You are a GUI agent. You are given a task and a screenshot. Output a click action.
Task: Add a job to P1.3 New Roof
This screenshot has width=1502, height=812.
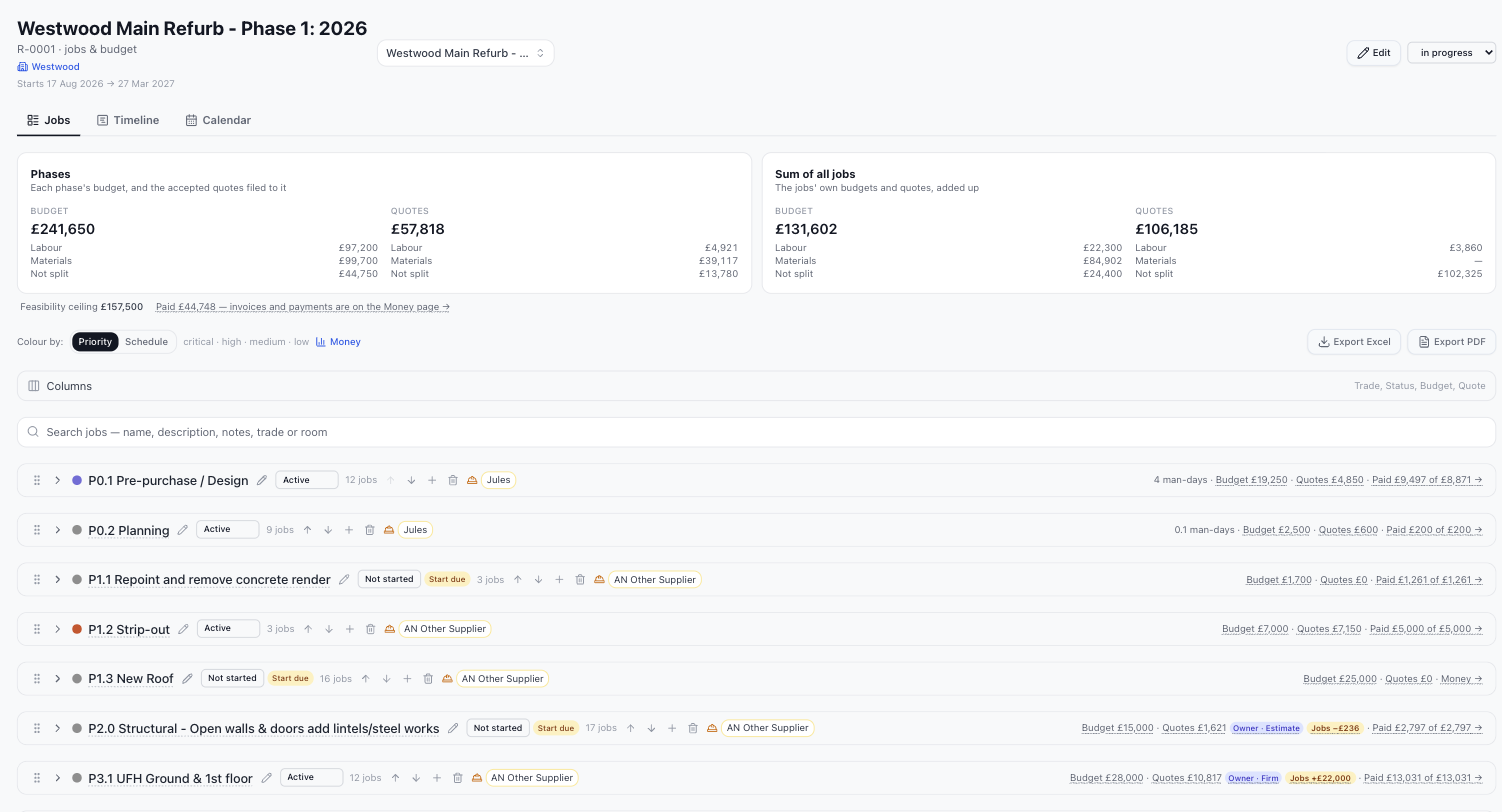[407, 678]
